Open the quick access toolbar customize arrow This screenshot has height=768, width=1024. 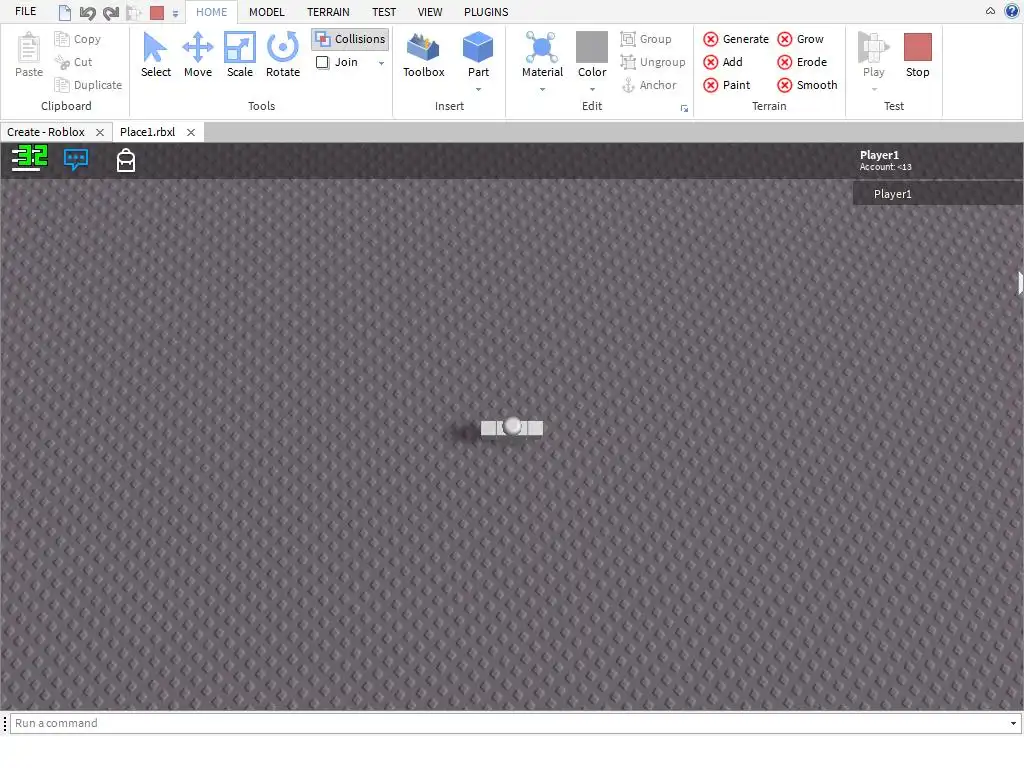point(175,13)
